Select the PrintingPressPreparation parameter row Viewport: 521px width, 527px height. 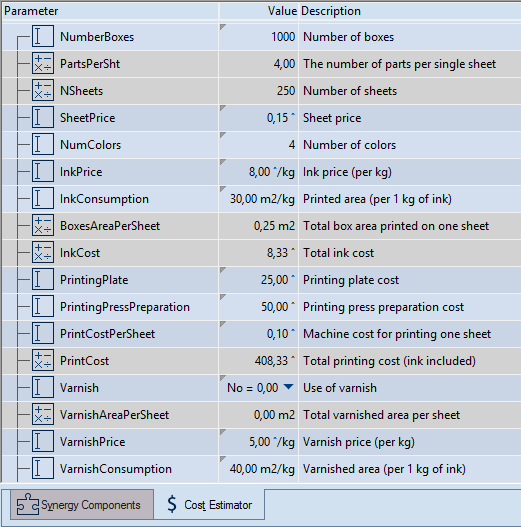click(261, 307)
